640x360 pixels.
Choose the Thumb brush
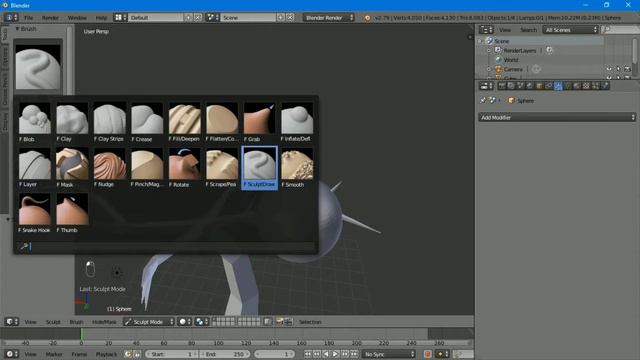(x=72, y=213)
